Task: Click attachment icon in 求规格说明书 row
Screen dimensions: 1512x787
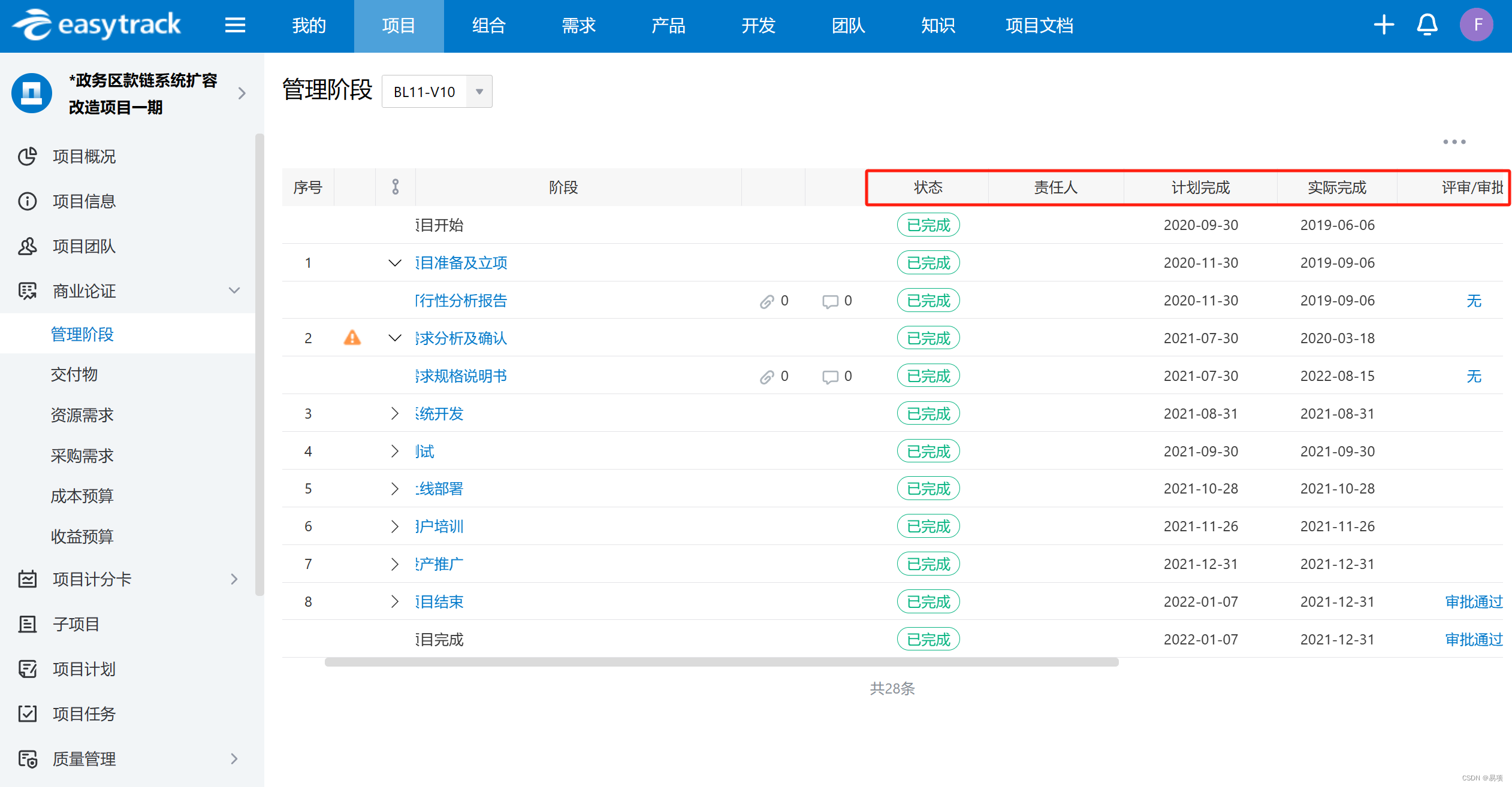Action: [x=767, y=377]
